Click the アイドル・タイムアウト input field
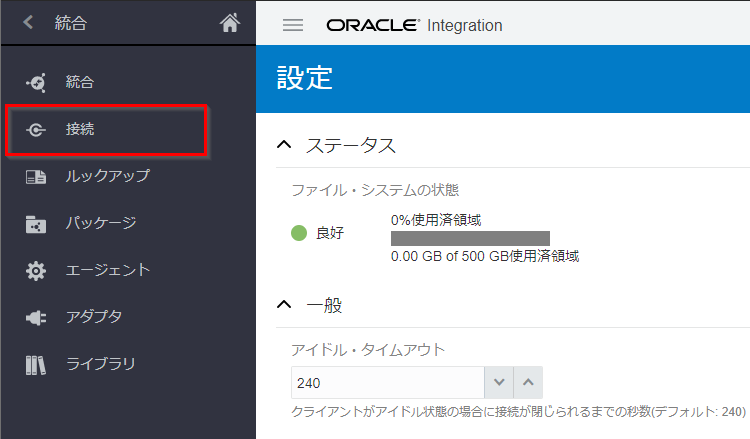Image resolution: width=750 pixels, height=439 pixels. (x=387, y=382)
